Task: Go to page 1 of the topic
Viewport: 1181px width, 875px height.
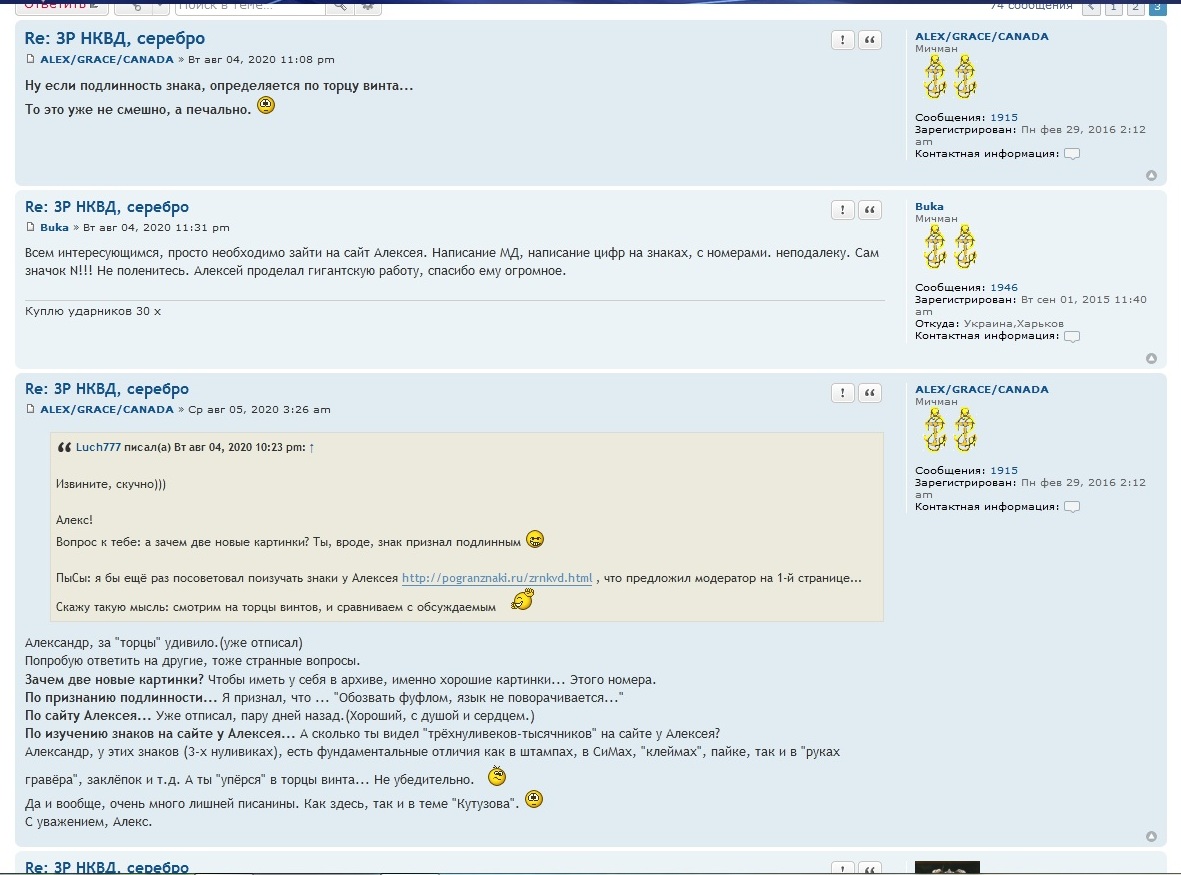Action: [x=1113, y=7]
